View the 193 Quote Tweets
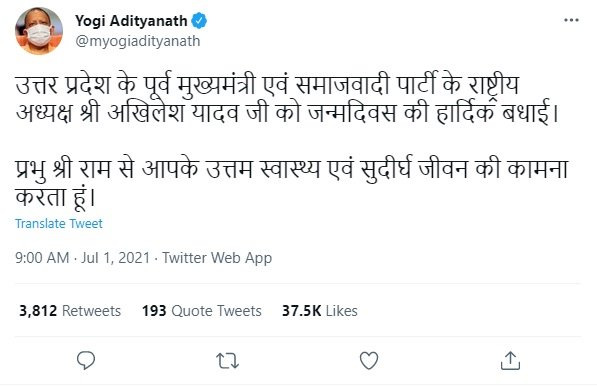Image resolution: width=597 pixels, height=387 pixels. pos(202,311)
